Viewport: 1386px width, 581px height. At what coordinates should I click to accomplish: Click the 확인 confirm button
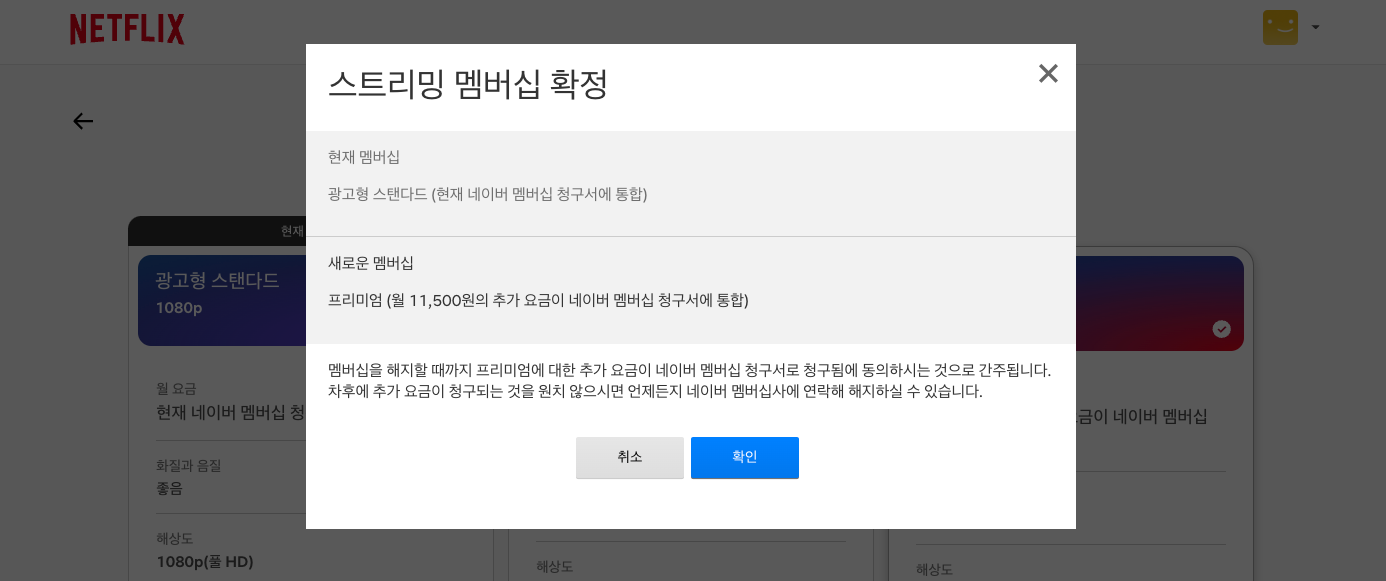click(745, 457)
